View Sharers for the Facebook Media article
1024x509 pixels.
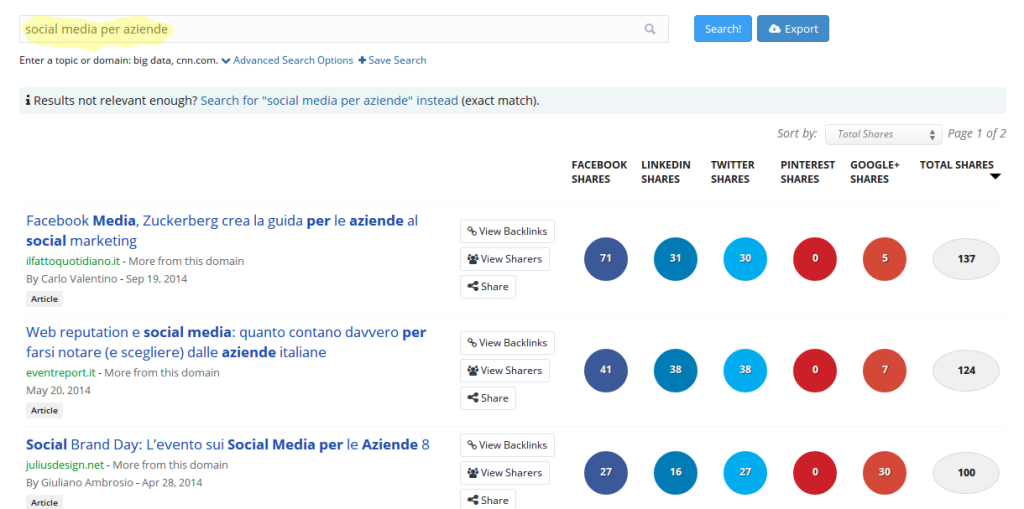(504, 259)
